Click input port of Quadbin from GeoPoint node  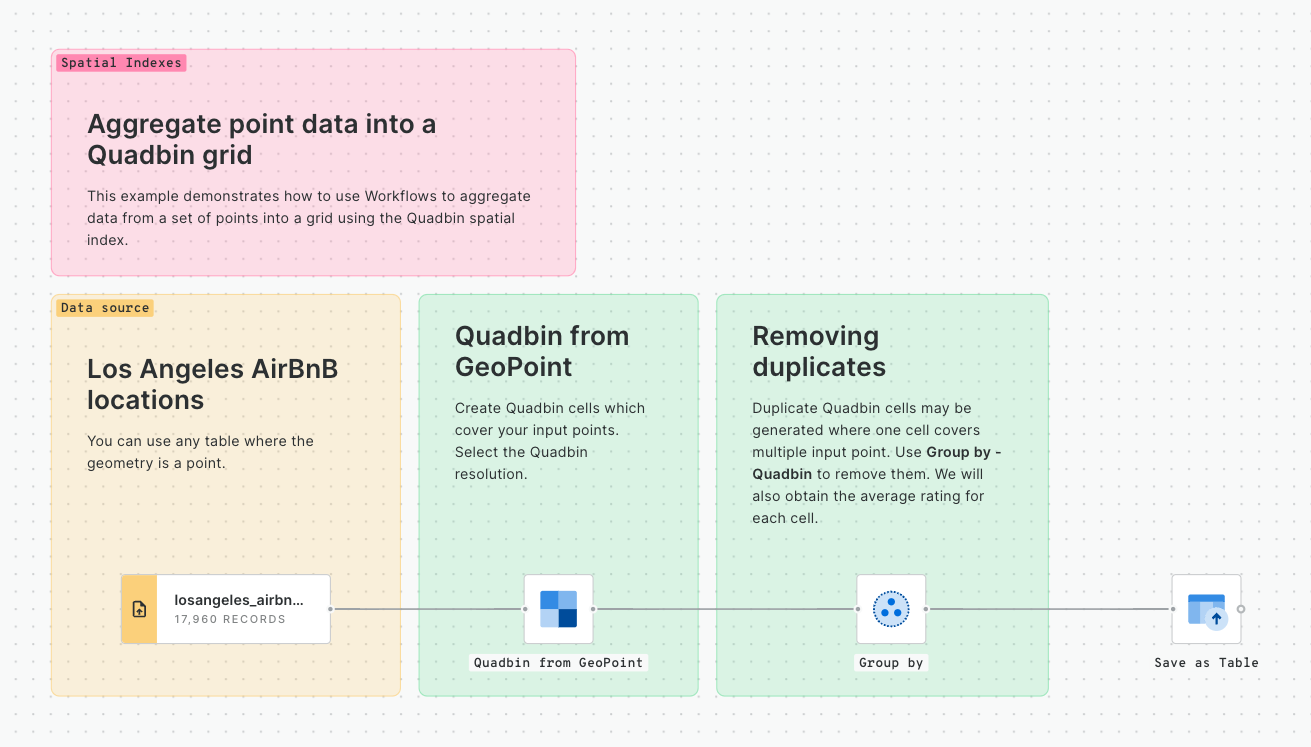(x=524, y=609)
